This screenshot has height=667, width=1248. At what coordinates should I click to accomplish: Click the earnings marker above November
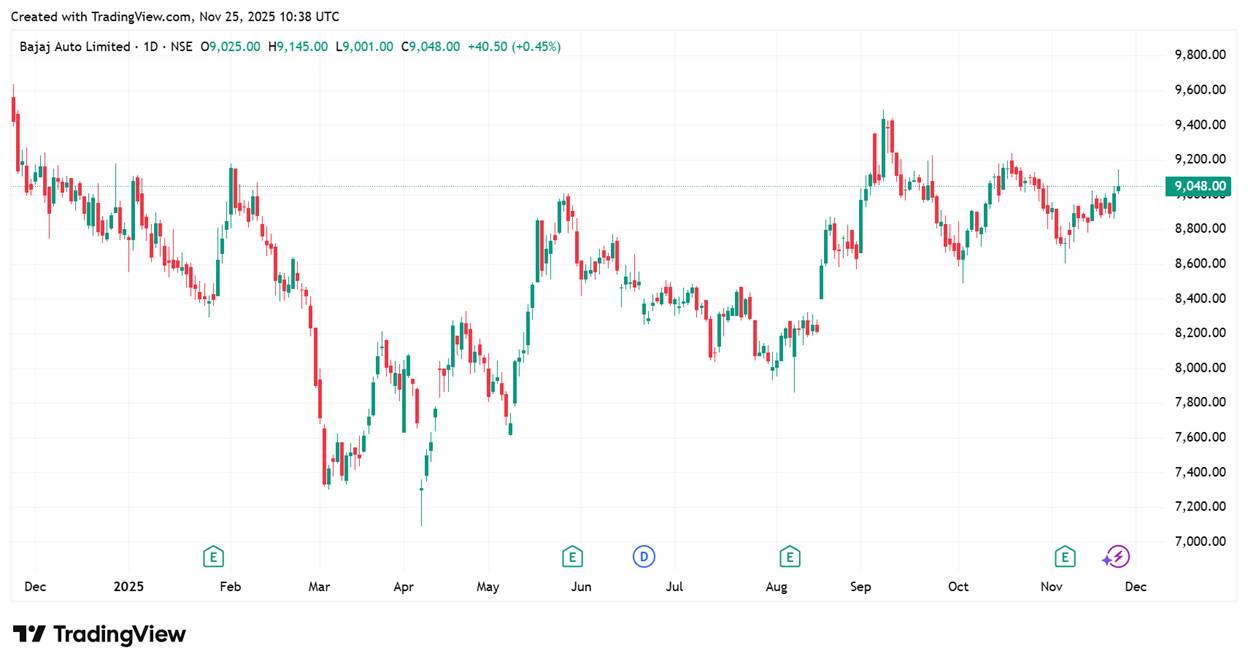pyautogui.click(x=1065, y=556)
